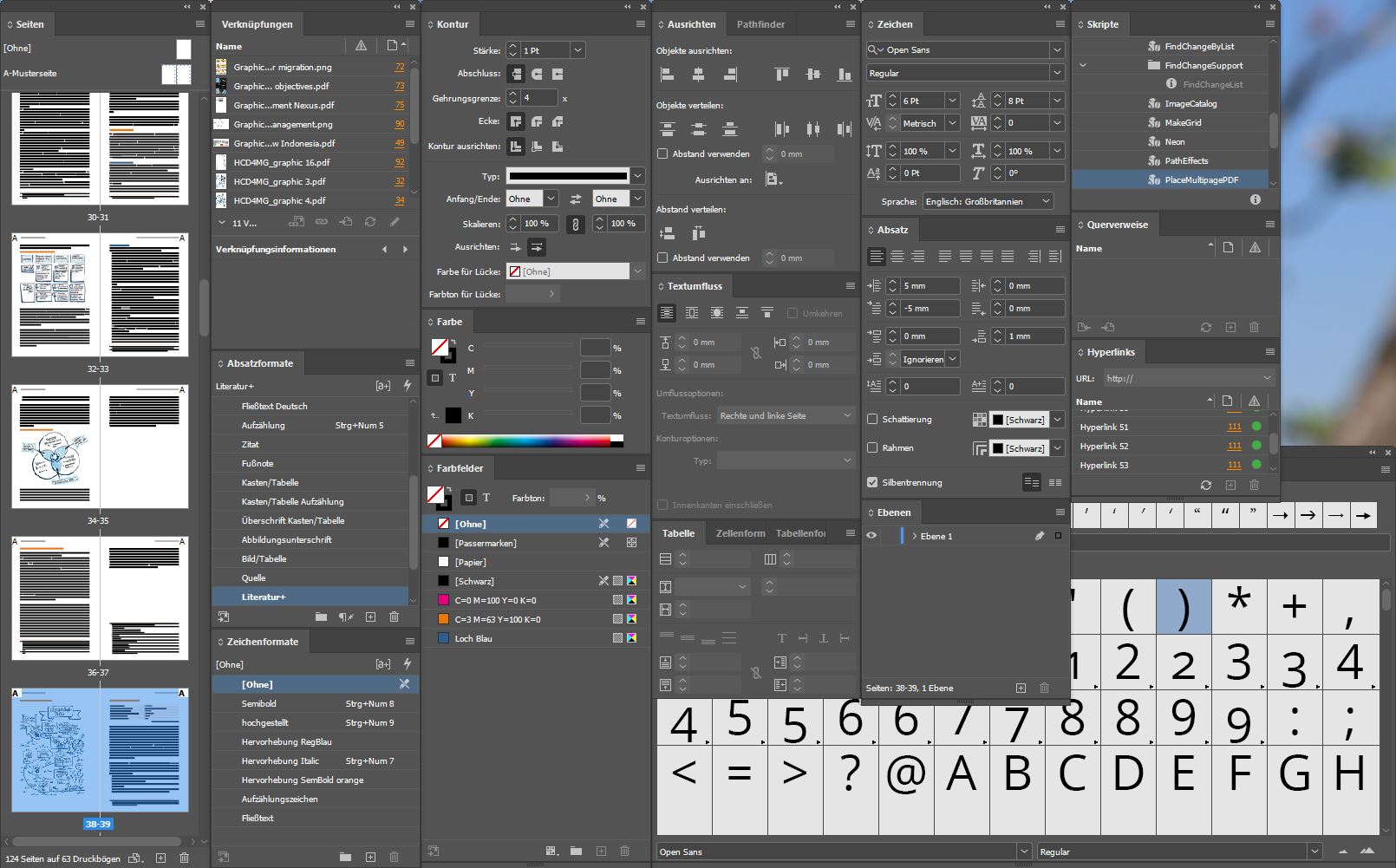Select Hyperlink 52 entry
The width and height of the screenshot is (1396, 868).
(1172, 446)
